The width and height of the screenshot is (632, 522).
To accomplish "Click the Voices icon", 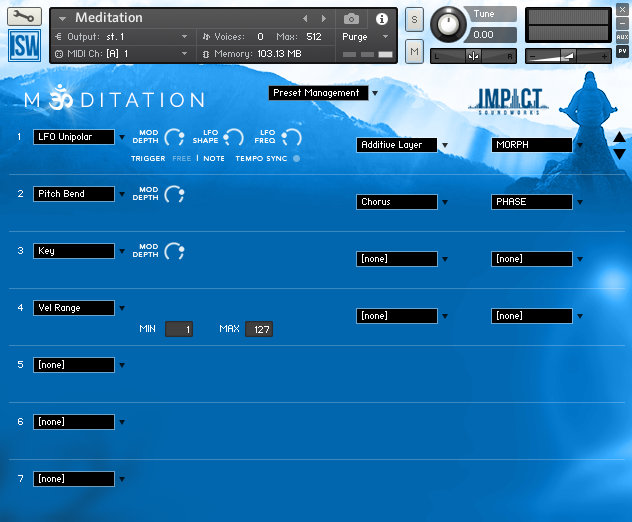I will (x=206, y=37).
